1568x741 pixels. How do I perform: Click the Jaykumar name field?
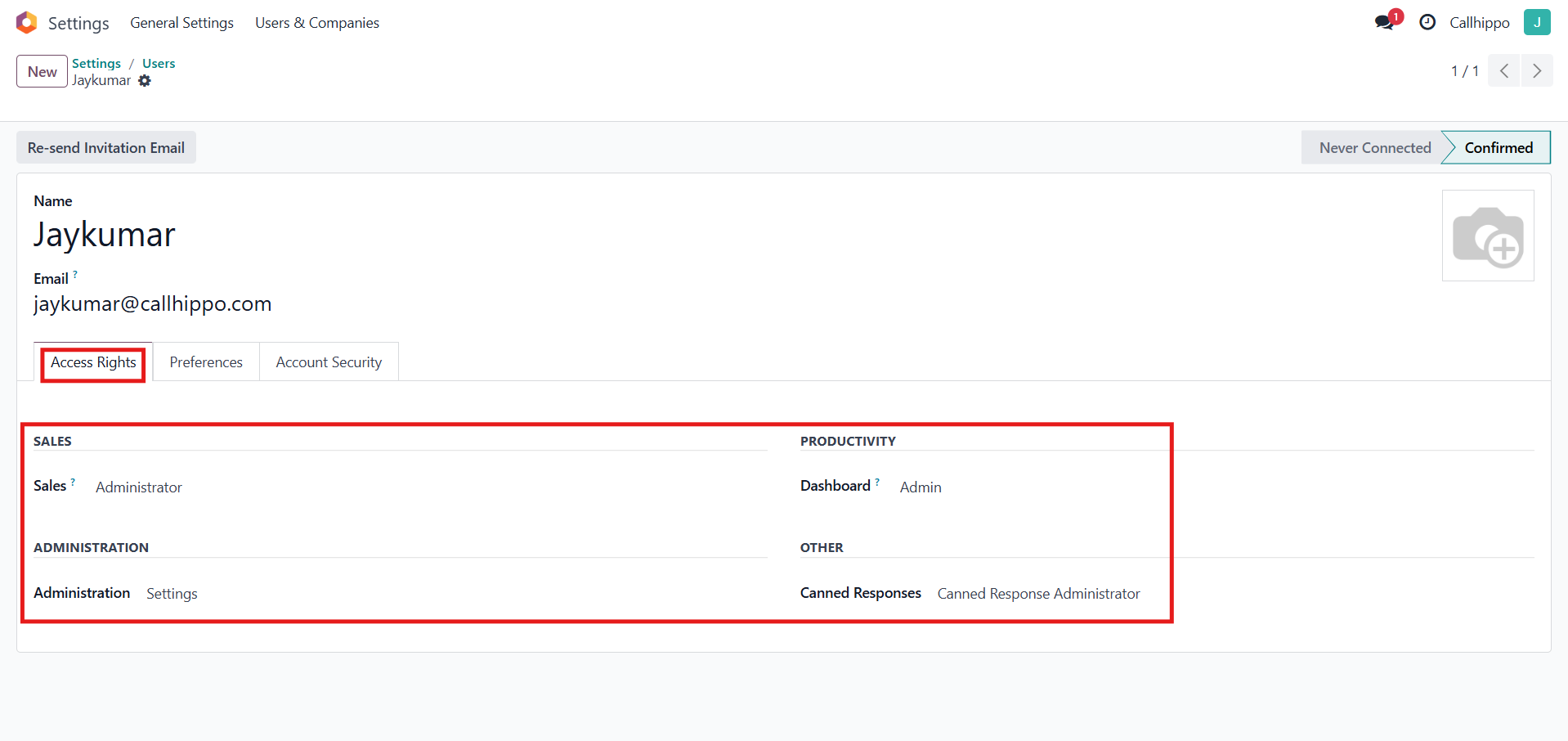[105, 236]
